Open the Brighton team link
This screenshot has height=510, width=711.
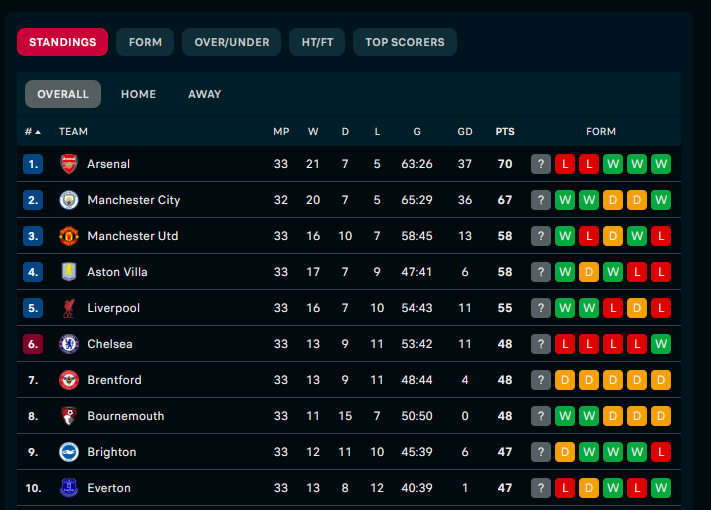(112, 452)
